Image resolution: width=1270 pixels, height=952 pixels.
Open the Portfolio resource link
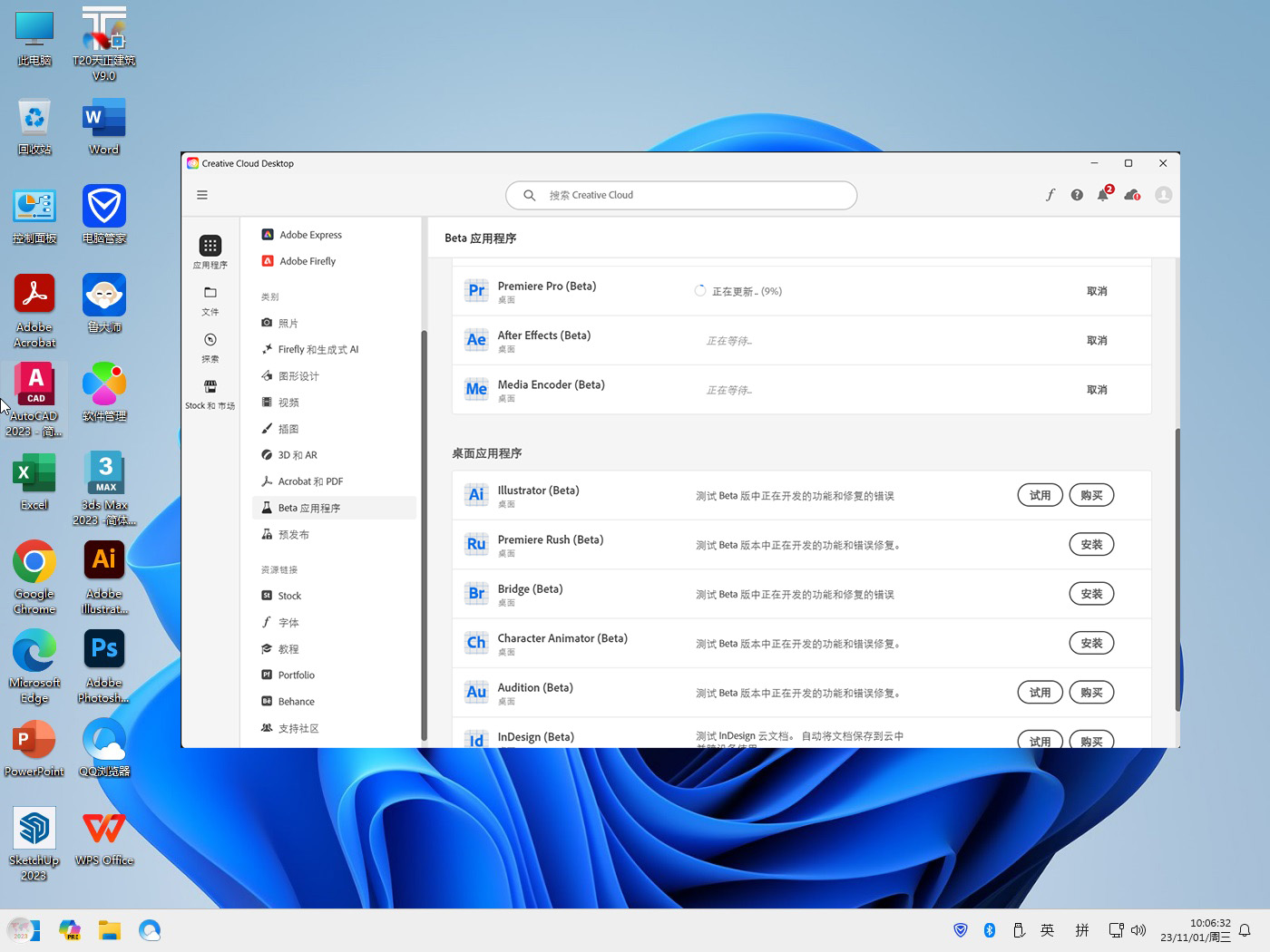(x=288, y=675)
